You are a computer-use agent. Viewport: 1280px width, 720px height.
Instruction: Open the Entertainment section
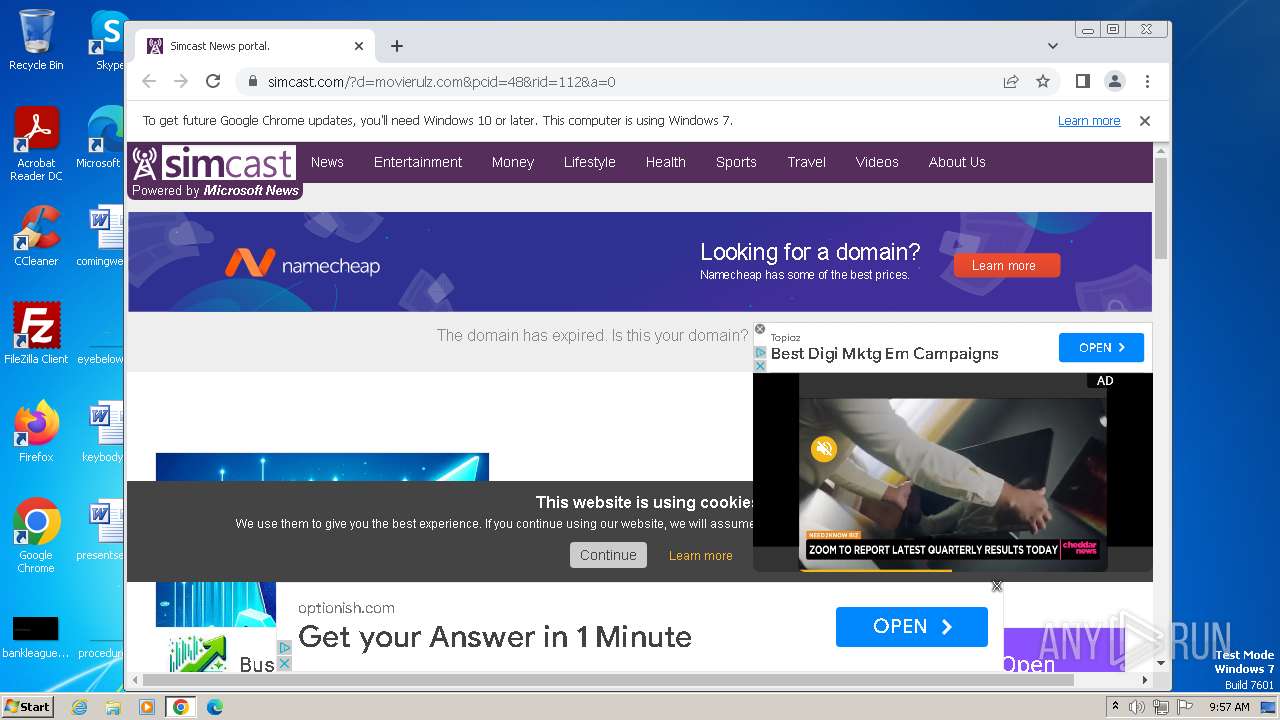(x=418, y=162)
